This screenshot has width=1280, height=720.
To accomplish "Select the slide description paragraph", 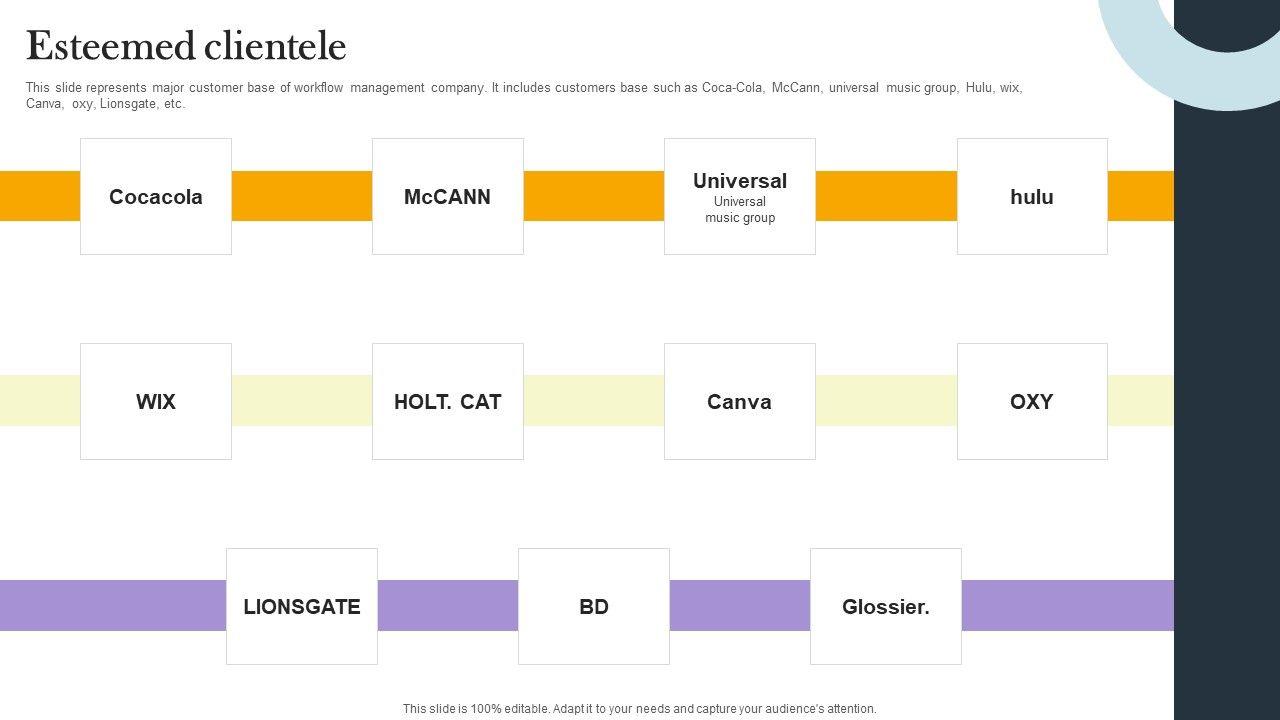I will click(523, 95).
